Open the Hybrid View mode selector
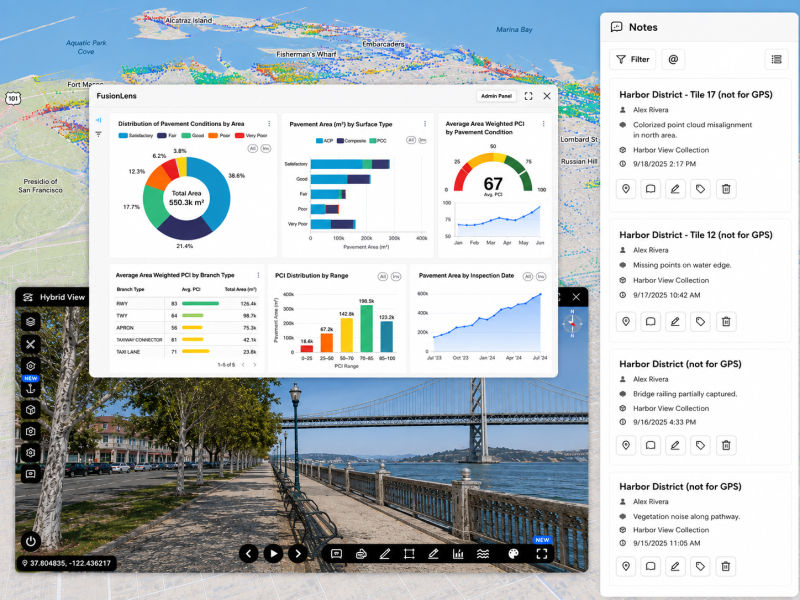Screen dimensions: 800x600 (x=54, y=297)
